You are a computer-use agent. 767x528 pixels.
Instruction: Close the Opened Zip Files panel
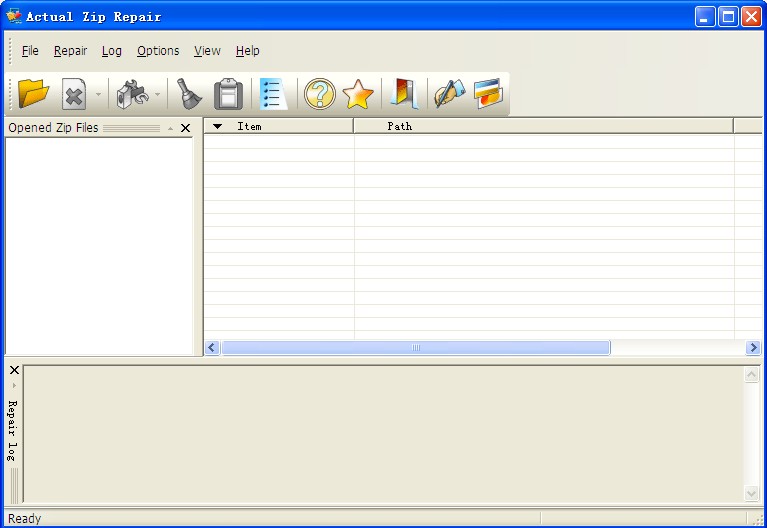(x=185, y=128)
